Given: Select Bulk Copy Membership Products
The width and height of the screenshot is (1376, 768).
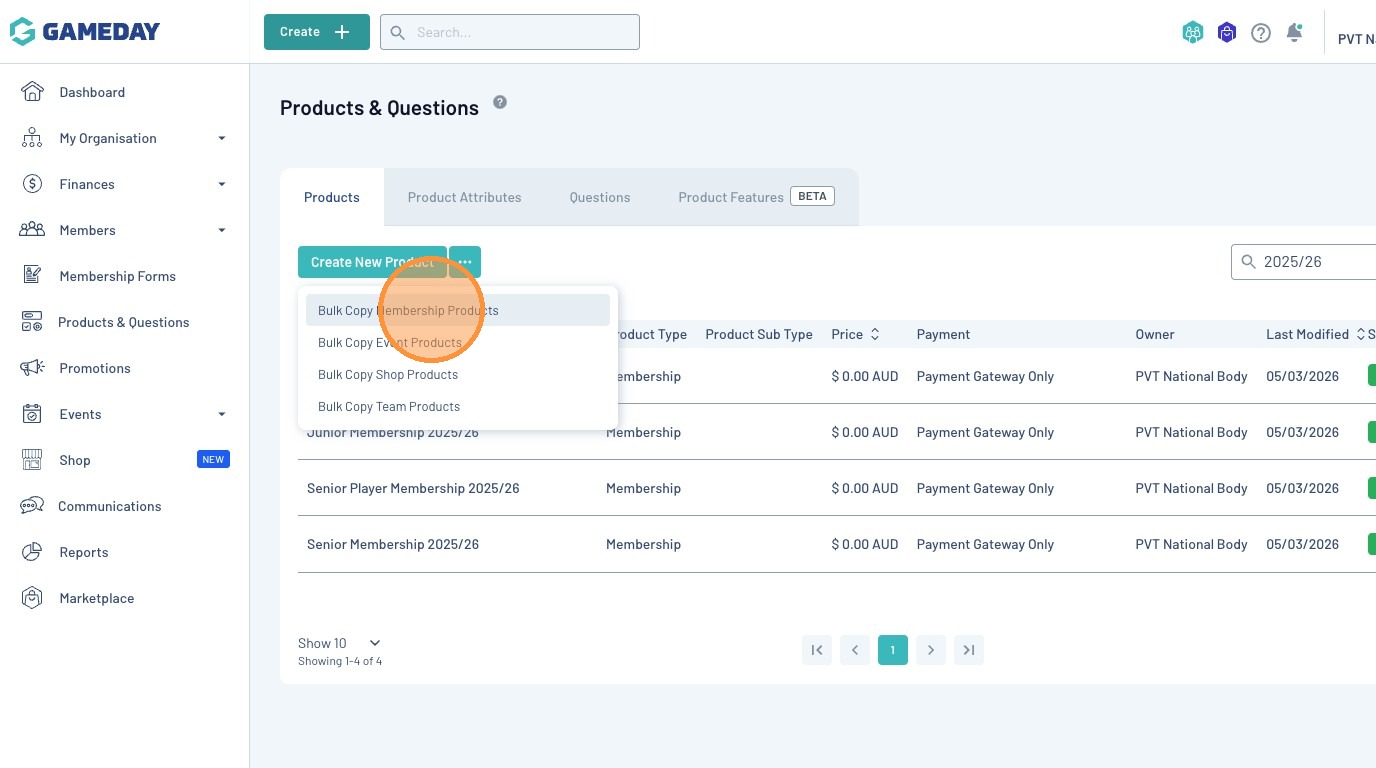Looking at the screenshot, I should click(x=458, y=310).
